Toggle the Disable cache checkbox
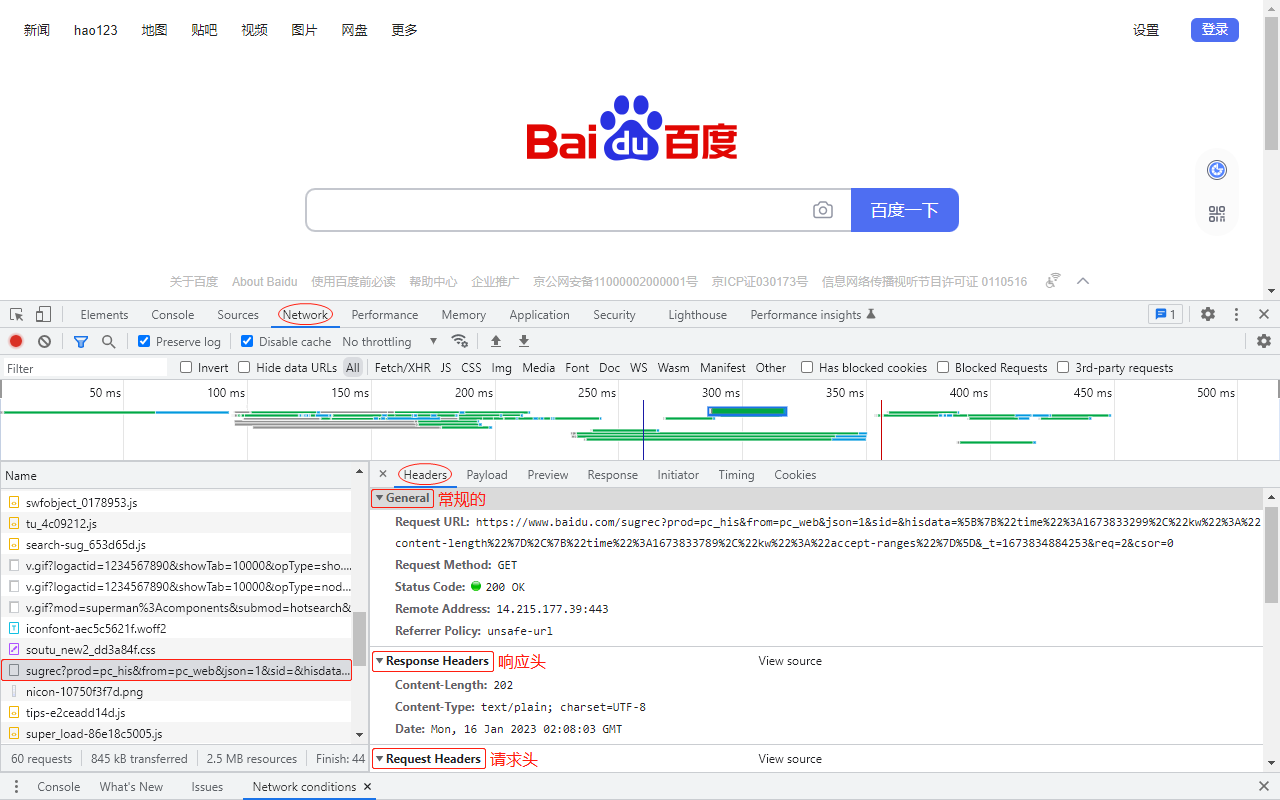The width and height of the screenshot is (1280, 800). (x=247, y=341)
